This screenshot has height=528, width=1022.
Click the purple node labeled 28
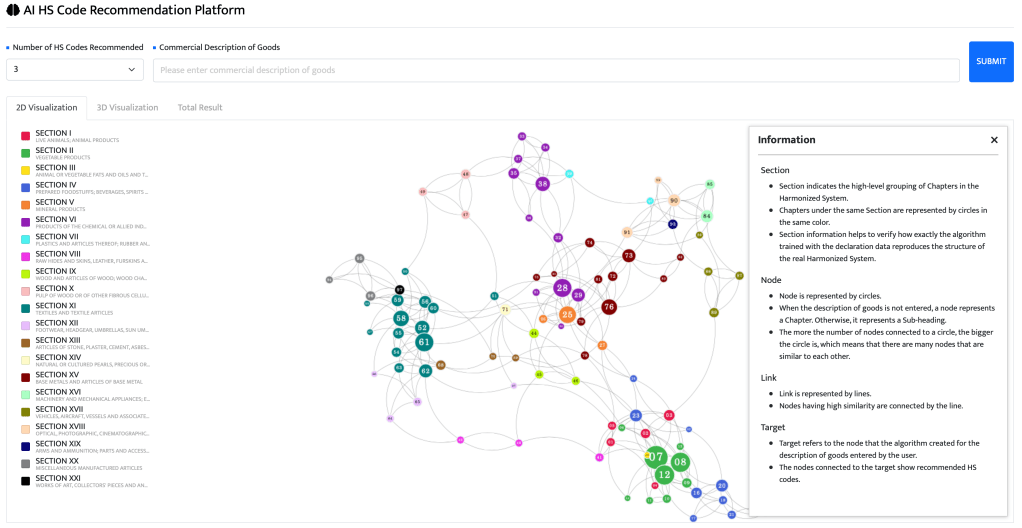(x=562, y=288)
